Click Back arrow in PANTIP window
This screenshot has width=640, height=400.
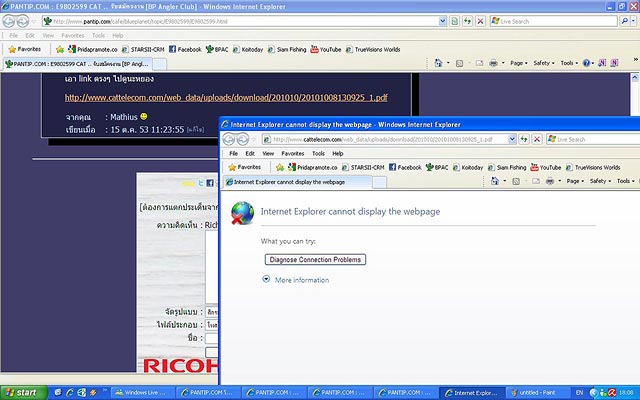click(x=9, y=21)
